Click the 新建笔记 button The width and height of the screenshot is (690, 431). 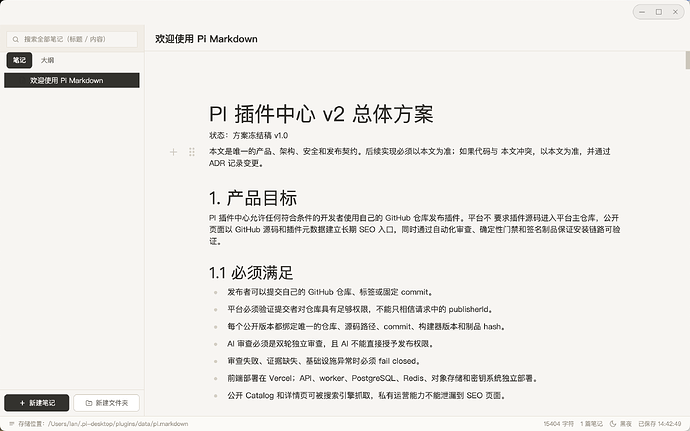click(x=37, y=403)
